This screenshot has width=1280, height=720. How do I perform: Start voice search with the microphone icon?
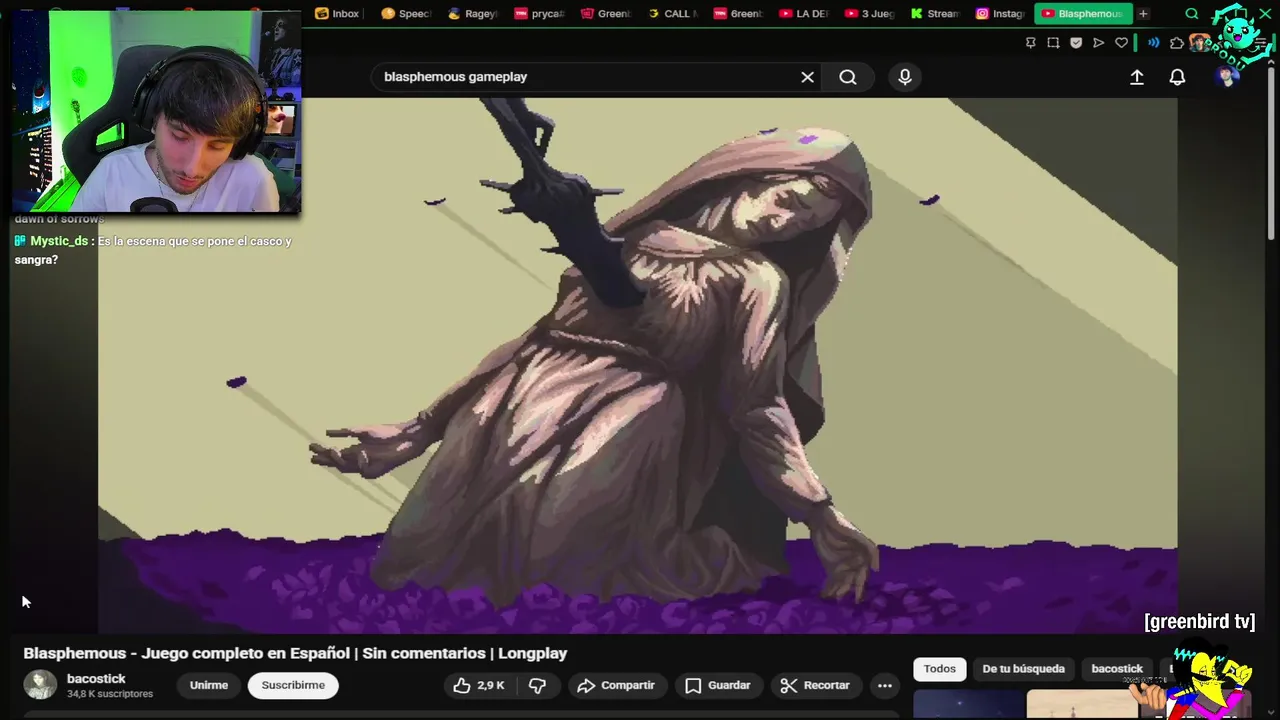905,77
